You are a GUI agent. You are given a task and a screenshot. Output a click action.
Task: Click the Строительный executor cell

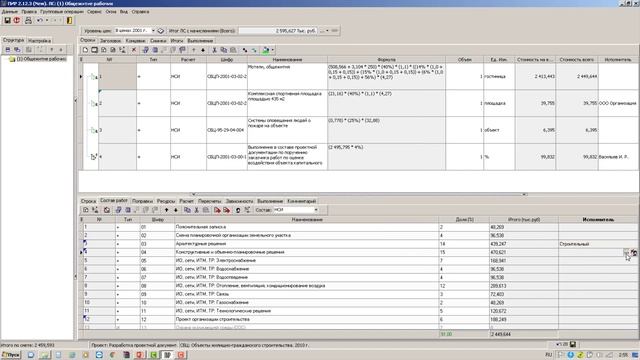[x=598, y=244]
